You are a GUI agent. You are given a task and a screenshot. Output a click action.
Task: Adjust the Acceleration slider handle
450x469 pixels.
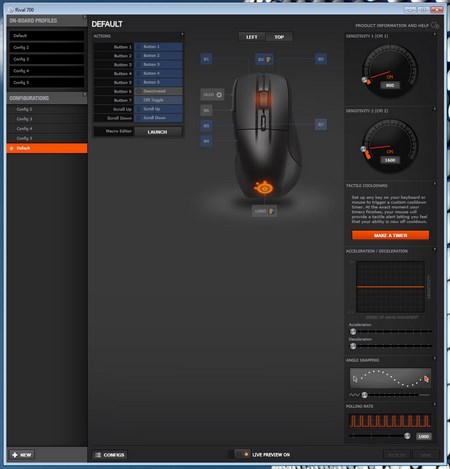tap(353, 331)
